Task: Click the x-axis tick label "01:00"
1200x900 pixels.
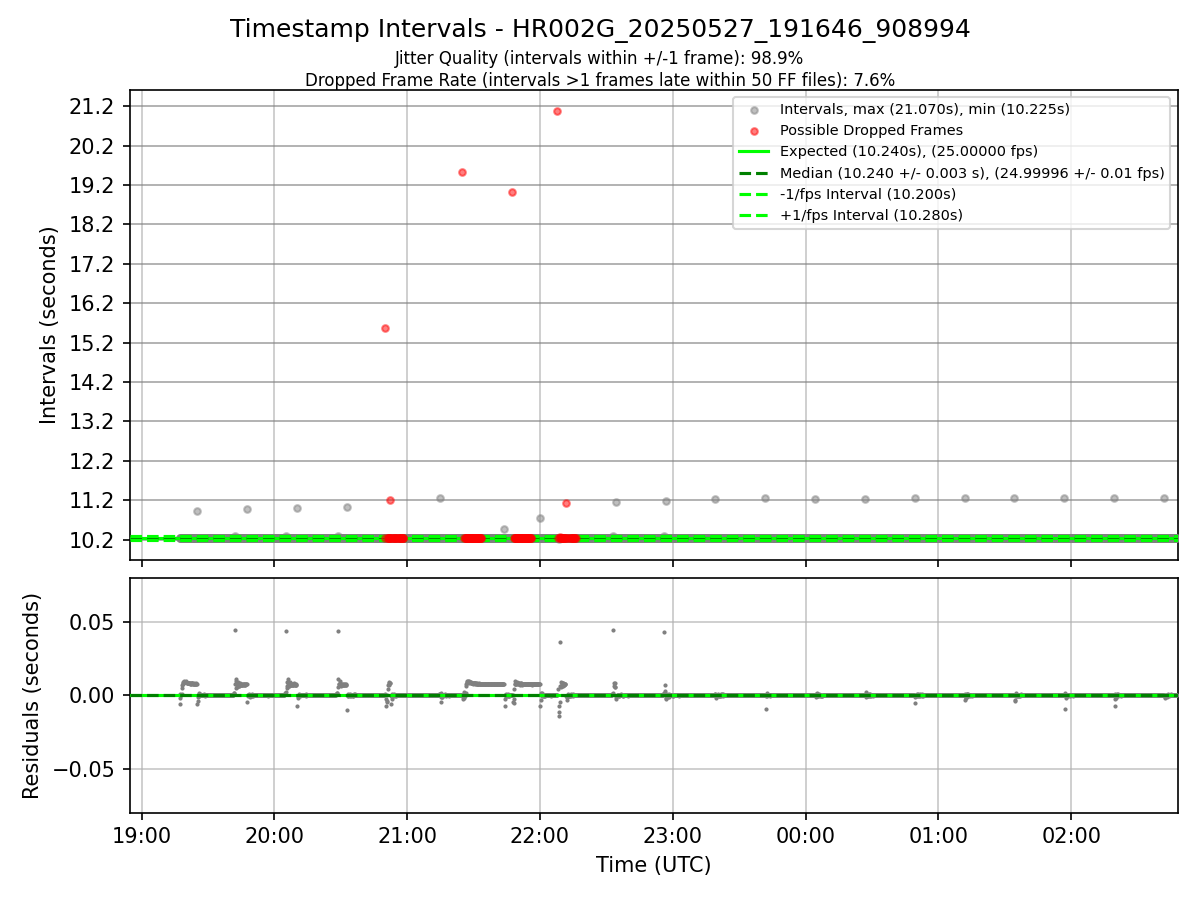Action: coord(938,836)
